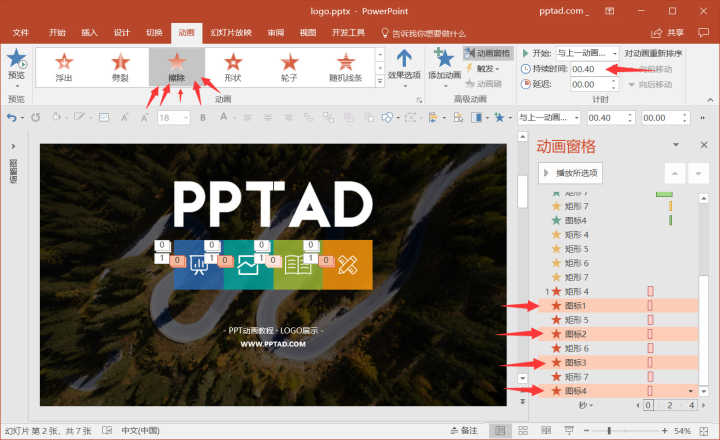Switch to the 设计 Design tab
This screenshot has width=720, height=440.
point(122,33)
